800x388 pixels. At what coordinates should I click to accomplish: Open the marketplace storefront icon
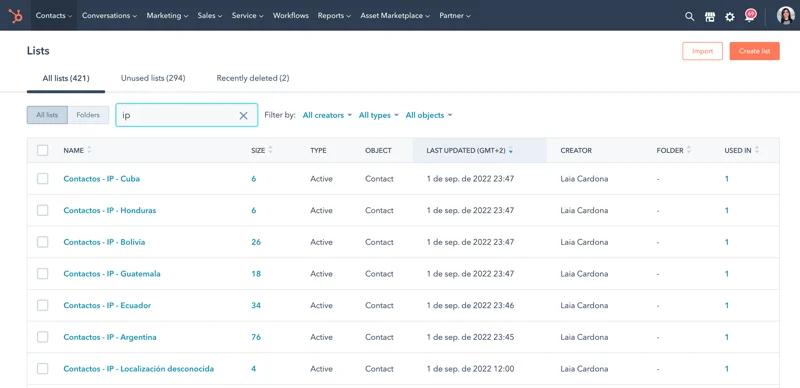tap(710, 17)
